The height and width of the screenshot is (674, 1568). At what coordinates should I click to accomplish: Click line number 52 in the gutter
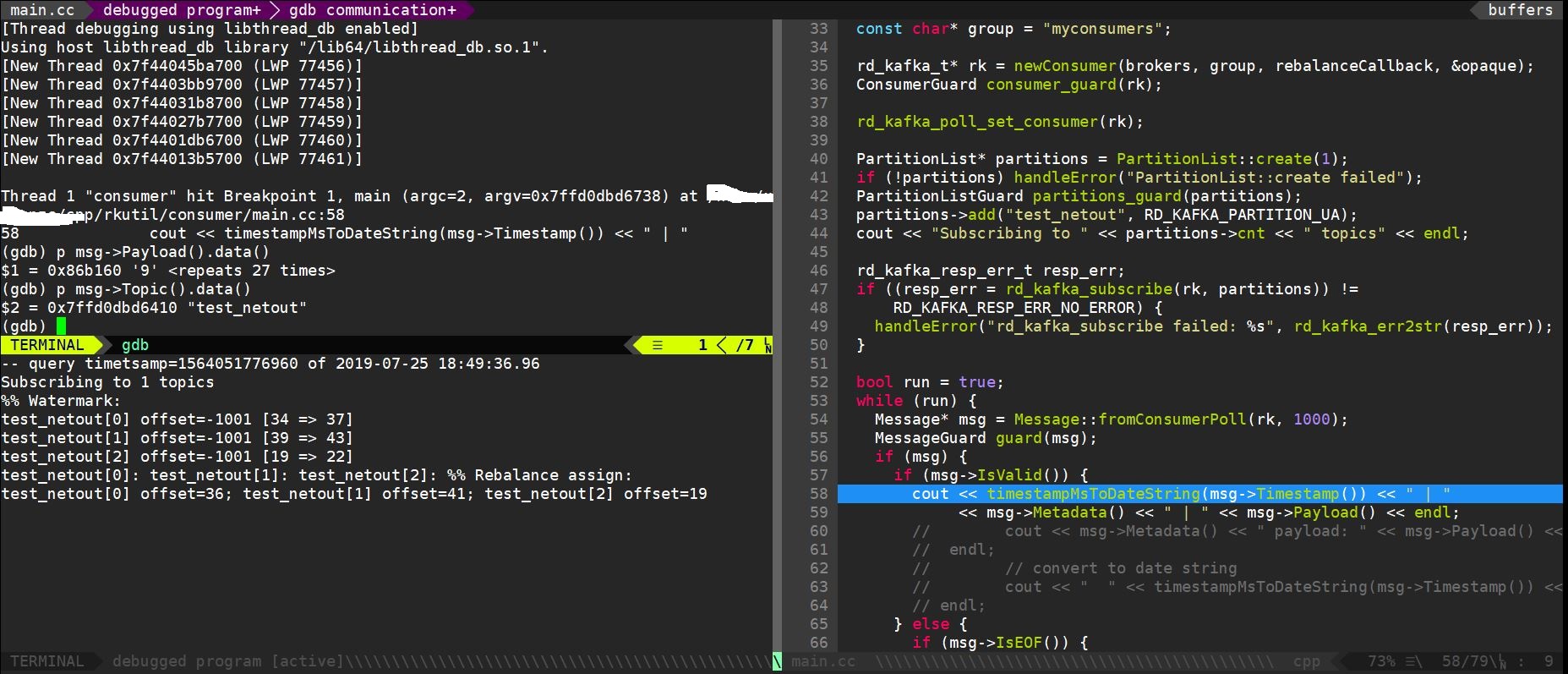click(818, 382)
